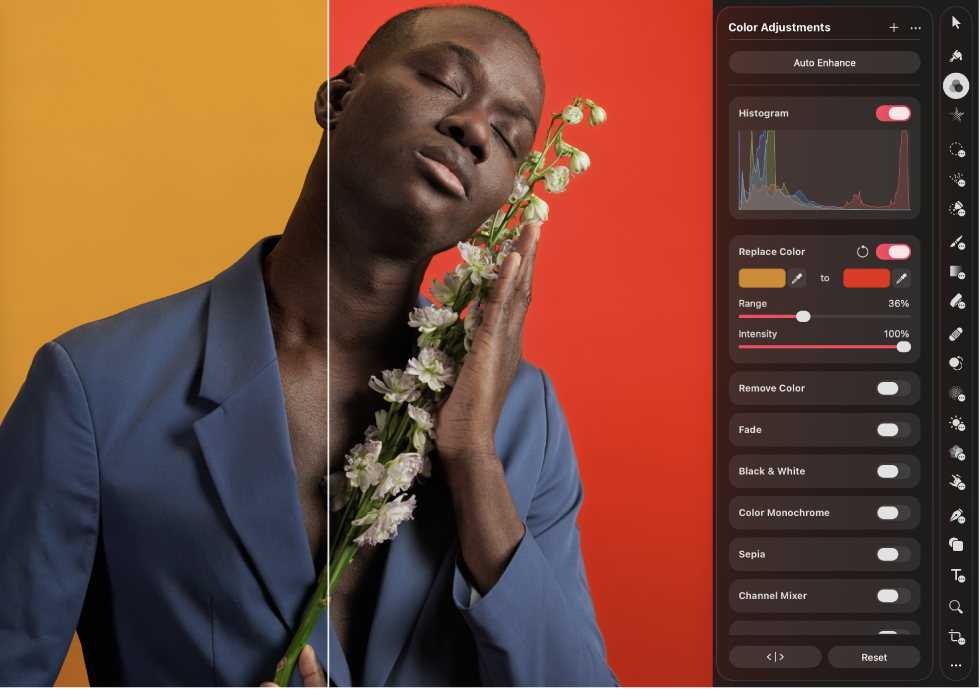The height and width of the screenshot is (690, 980).
Task: Open the Color Adjustments options menu
Action: [x=916, y=27]
